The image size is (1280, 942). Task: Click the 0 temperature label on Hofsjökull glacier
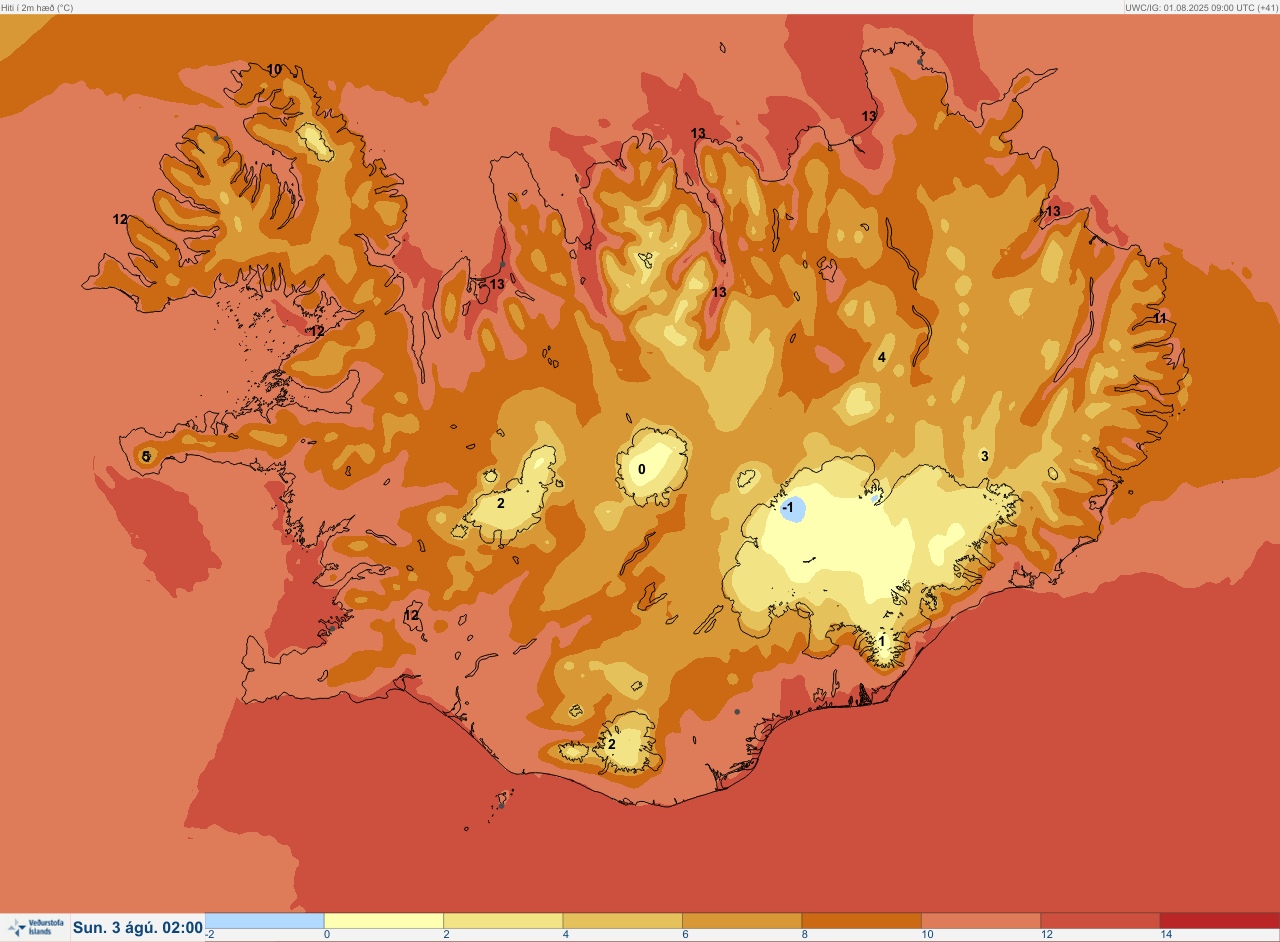[642, 469]
